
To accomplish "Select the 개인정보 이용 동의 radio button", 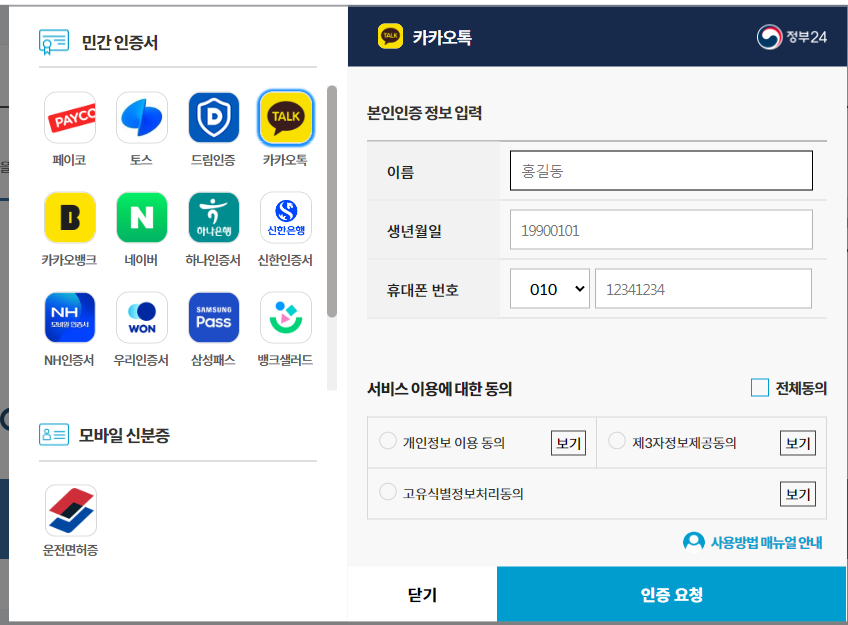I will (x=387, y=441).
